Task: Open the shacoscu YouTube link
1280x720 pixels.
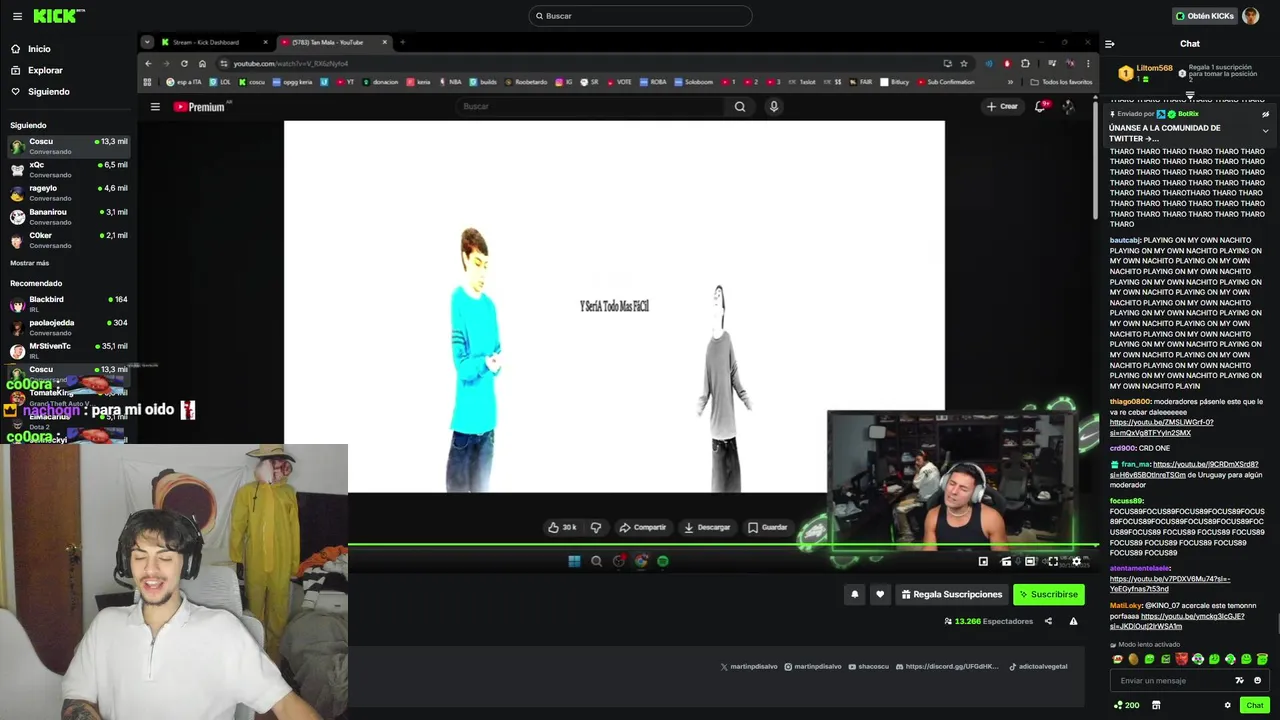Action: 867,666
